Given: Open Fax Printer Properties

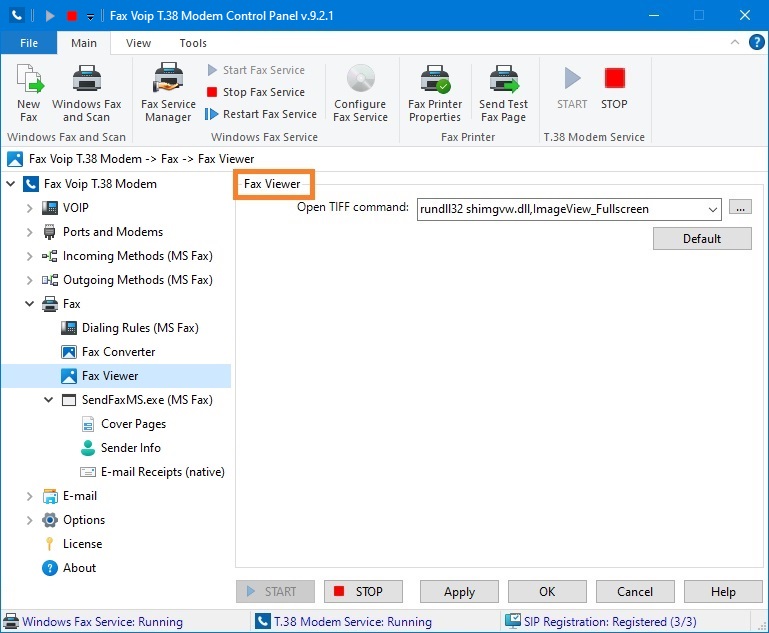Looking at the screenshot, I should [x=435, y=93].
